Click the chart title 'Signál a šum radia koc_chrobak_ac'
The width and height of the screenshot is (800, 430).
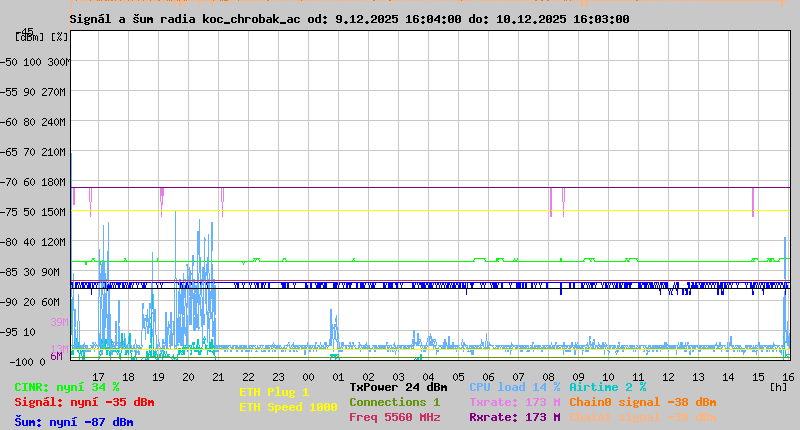click(185, 19)
